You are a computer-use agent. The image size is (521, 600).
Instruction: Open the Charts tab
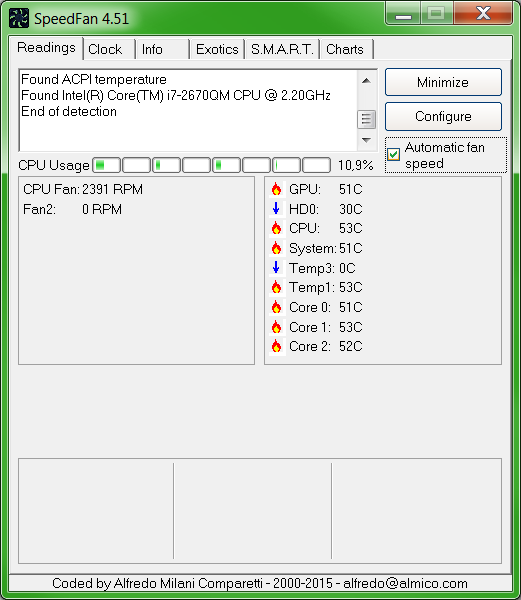tap(347, 49)
